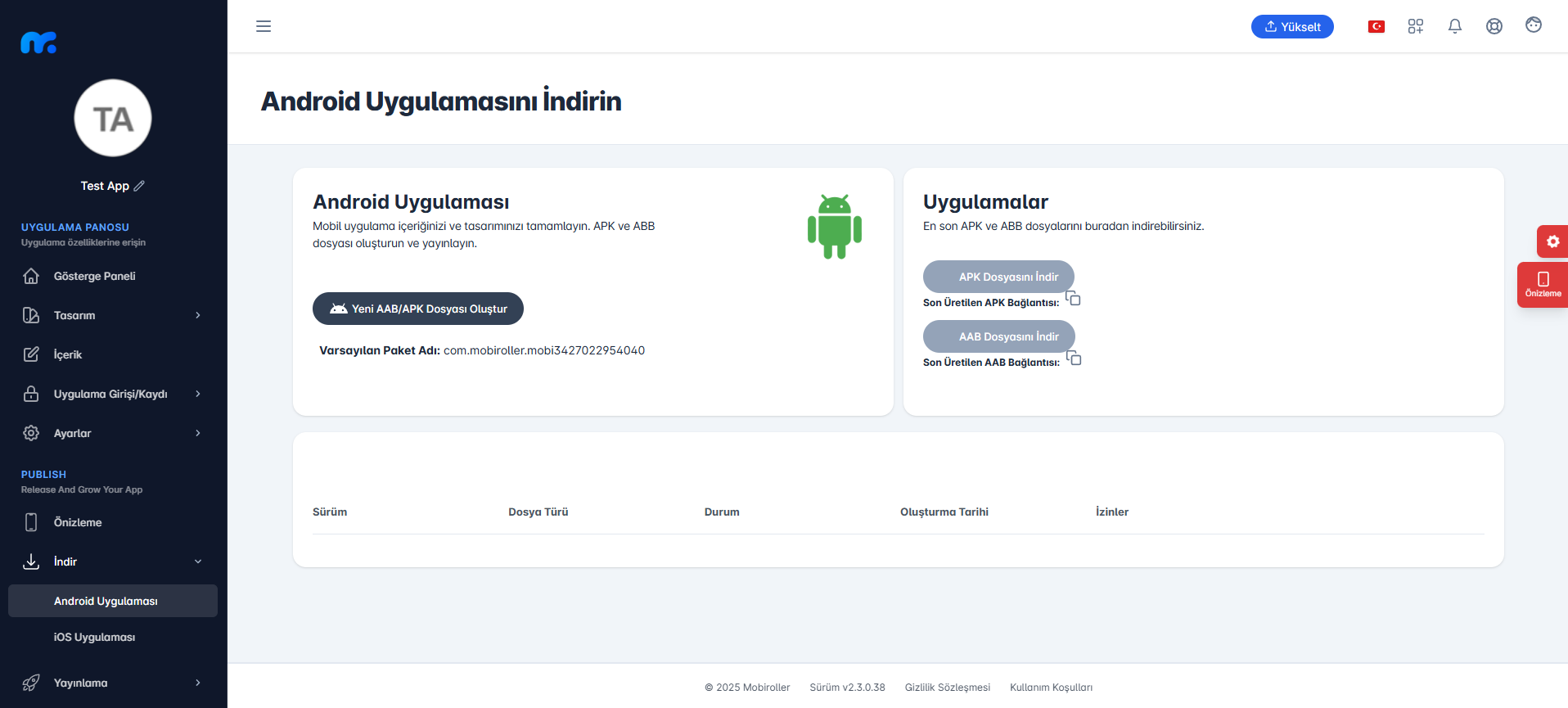Copy the last generated AAB link
This screenshot has height=708, width=1568.
(x=1074, y=359)
